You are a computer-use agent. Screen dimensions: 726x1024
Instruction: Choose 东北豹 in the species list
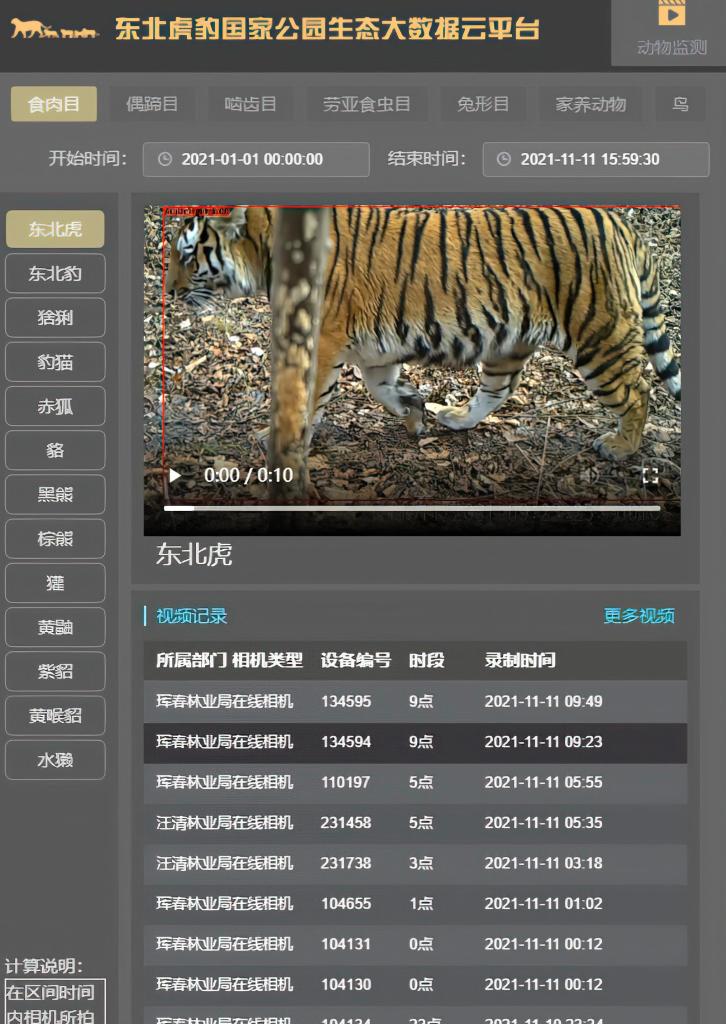coord(55,274)
